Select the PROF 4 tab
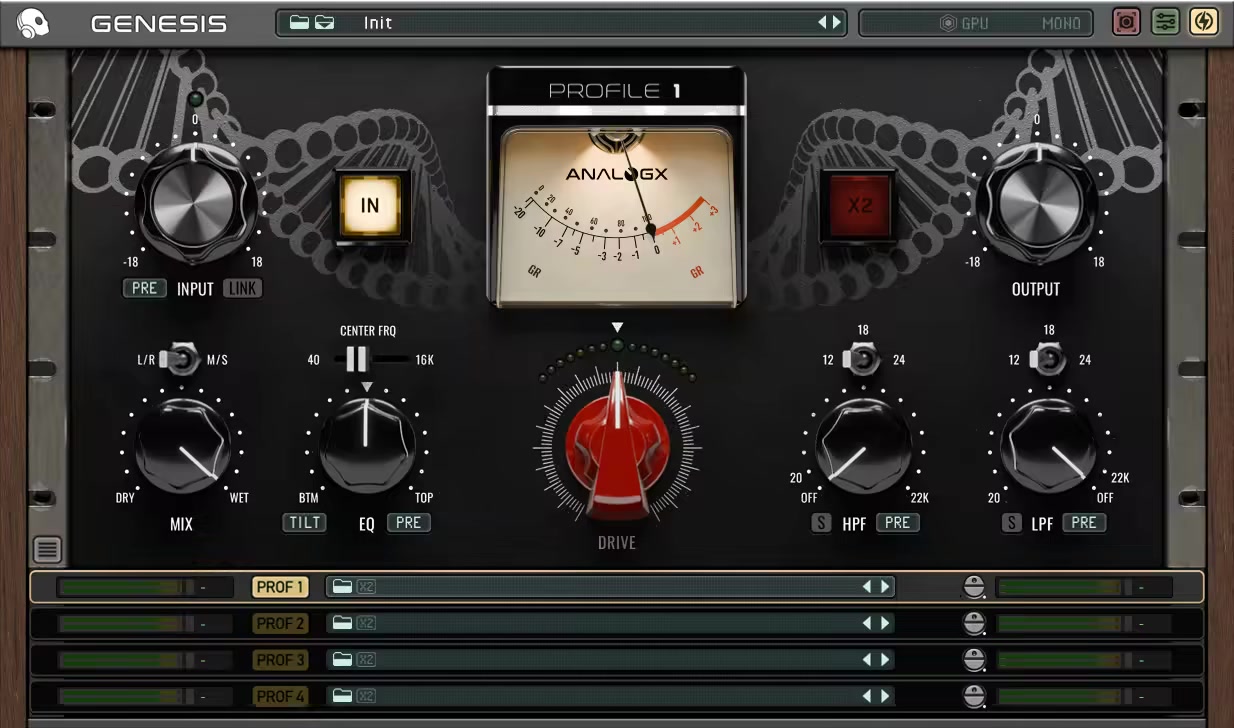The height and width of the screenshot is (728, 1234). click(280, 696)
